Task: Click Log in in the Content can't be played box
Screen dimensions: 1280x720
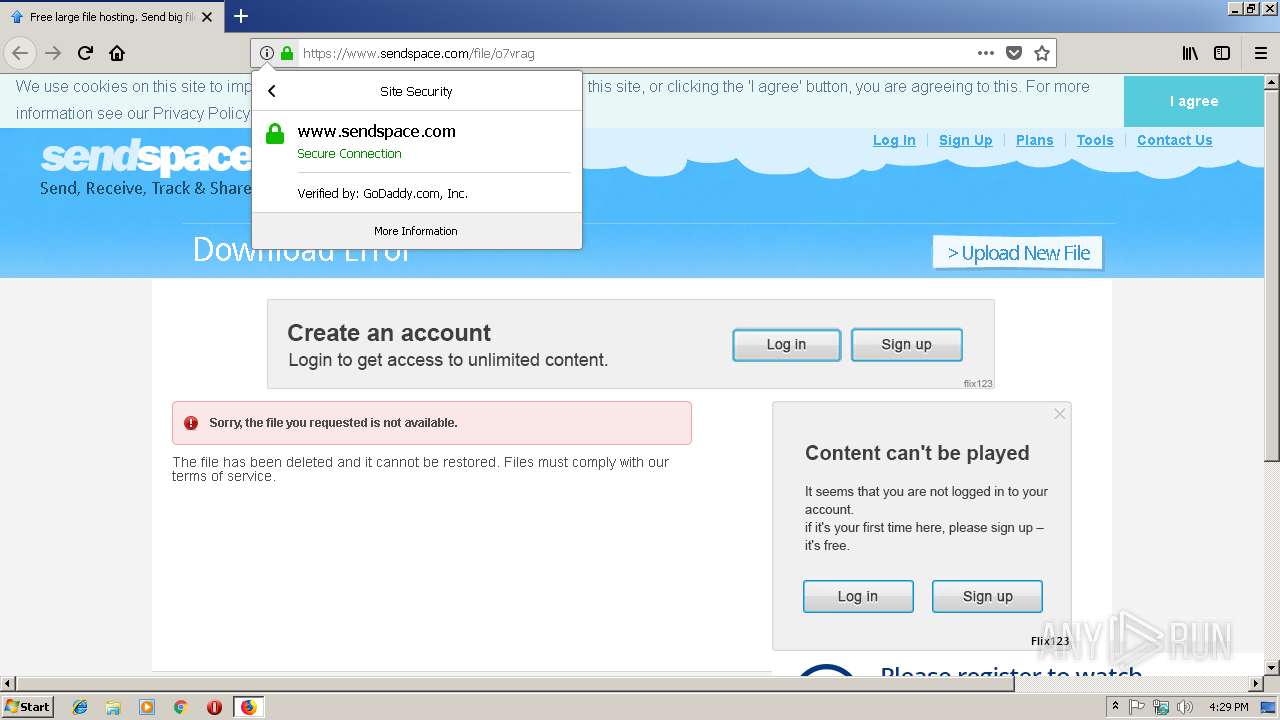Action: pos(858,596)
